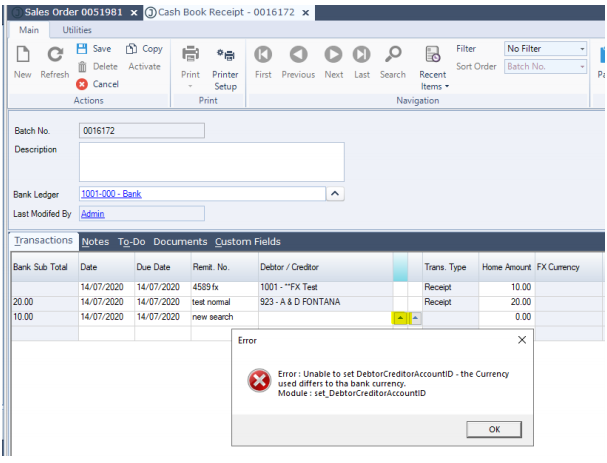Go to the First record
The width and height of the screenshot is (607, 463).
(263, 62)
